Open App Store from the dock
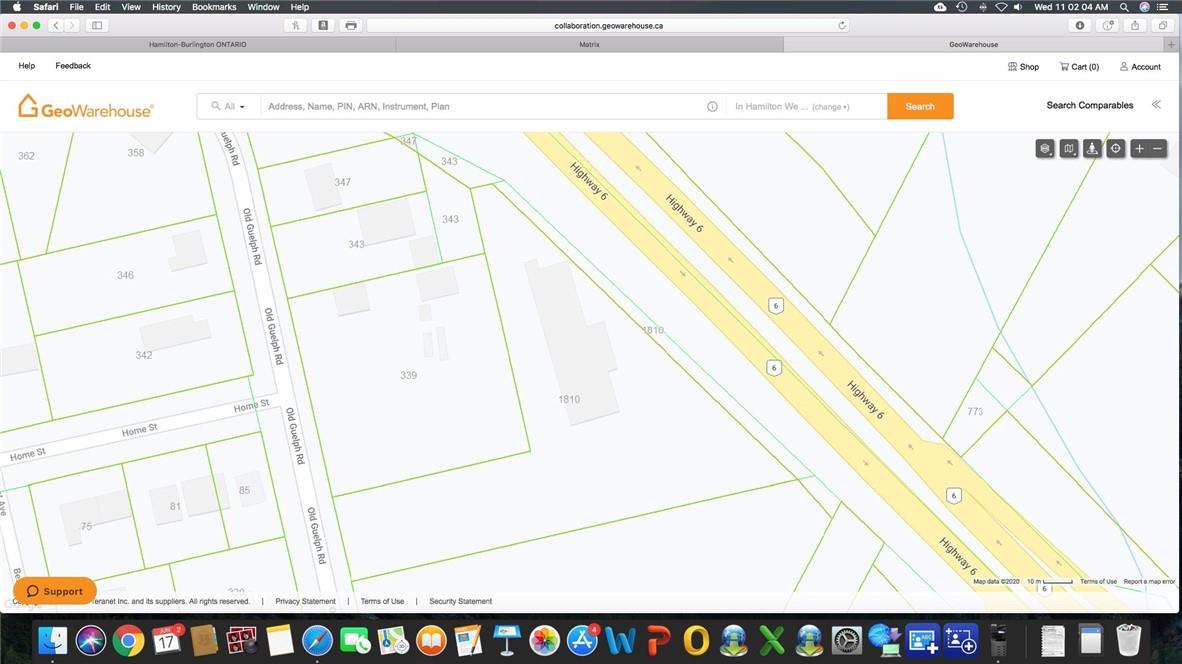The image size is (1182, 664). click(582, 641)
